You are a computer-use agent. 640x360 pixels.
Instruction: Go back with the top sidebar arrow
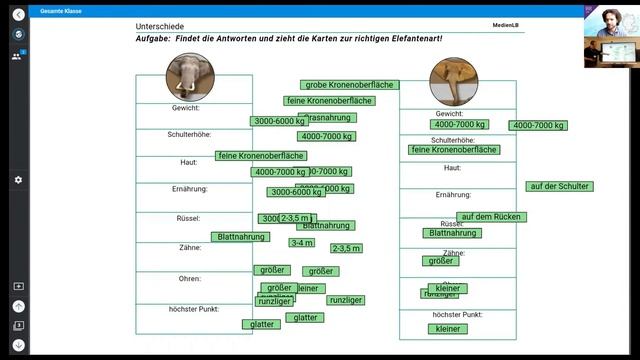[x=18, y=15]
